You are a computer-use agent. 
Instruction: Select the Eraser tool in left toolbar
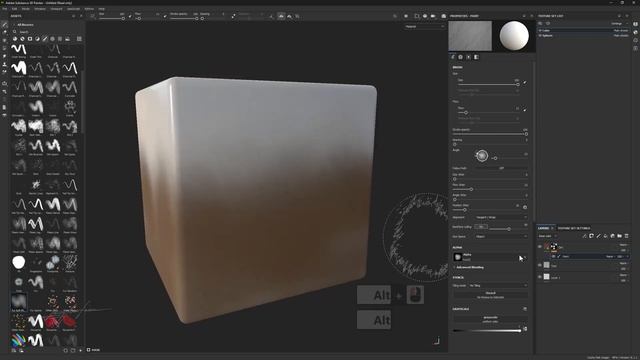pos(4,32)
